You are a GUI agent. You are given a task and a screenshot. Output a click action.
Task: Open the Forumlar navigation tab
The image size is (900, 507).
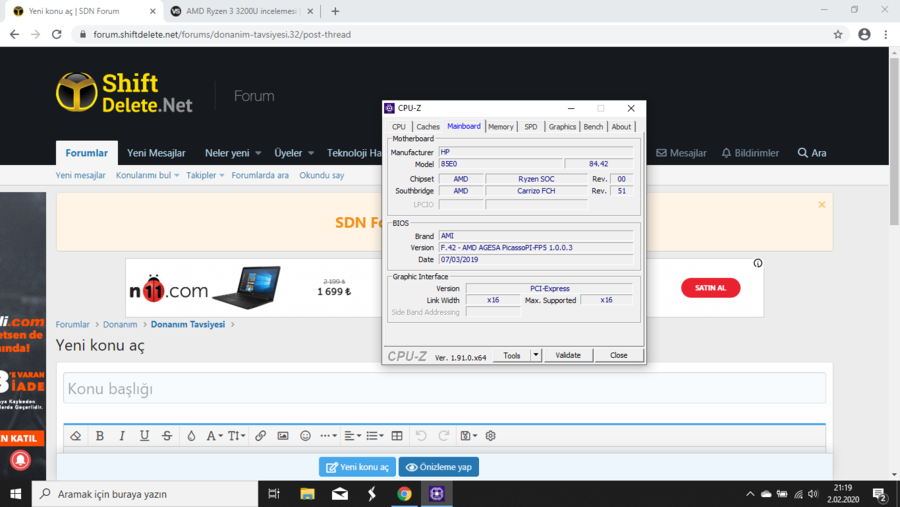pyautogui.click(x=87, y=153)
